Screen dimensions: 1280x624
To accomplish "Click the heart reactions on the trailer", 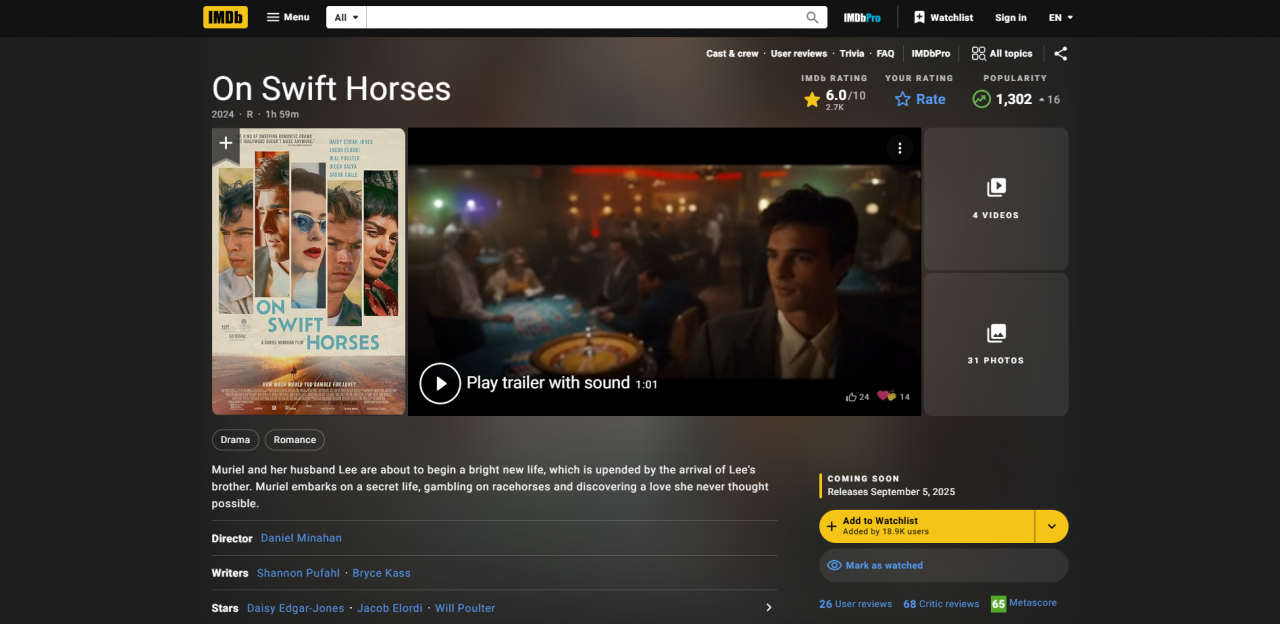I will click(x=893, y=397).
